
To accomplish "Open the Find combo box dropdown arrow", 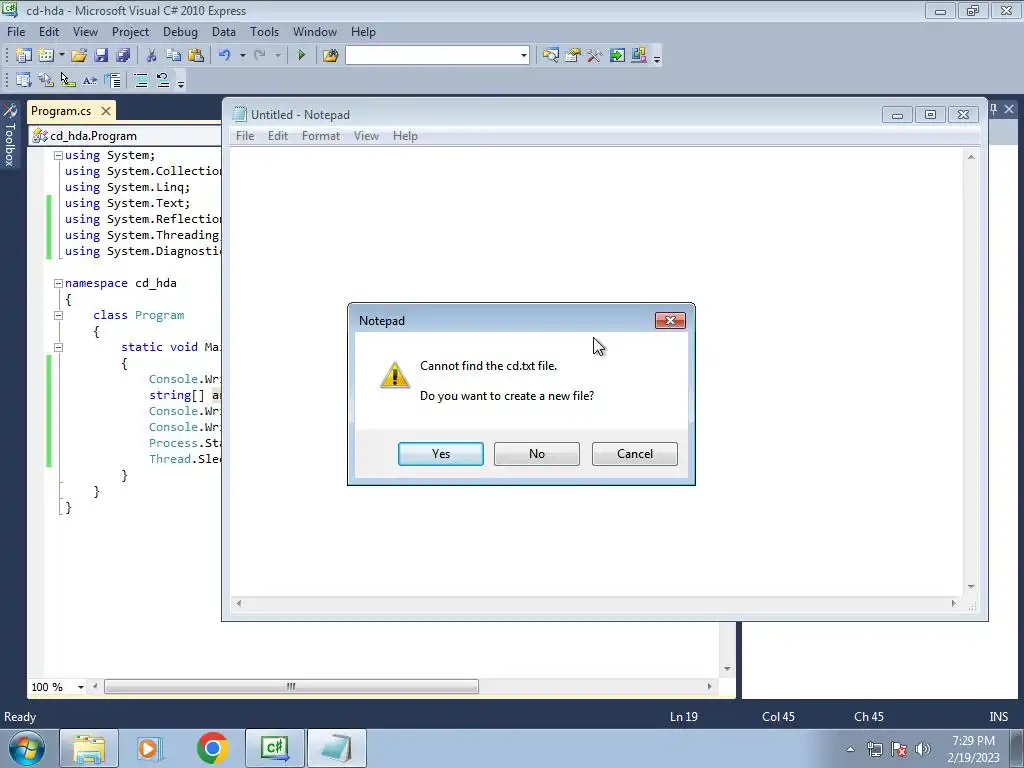I will (x=524, y=56).
